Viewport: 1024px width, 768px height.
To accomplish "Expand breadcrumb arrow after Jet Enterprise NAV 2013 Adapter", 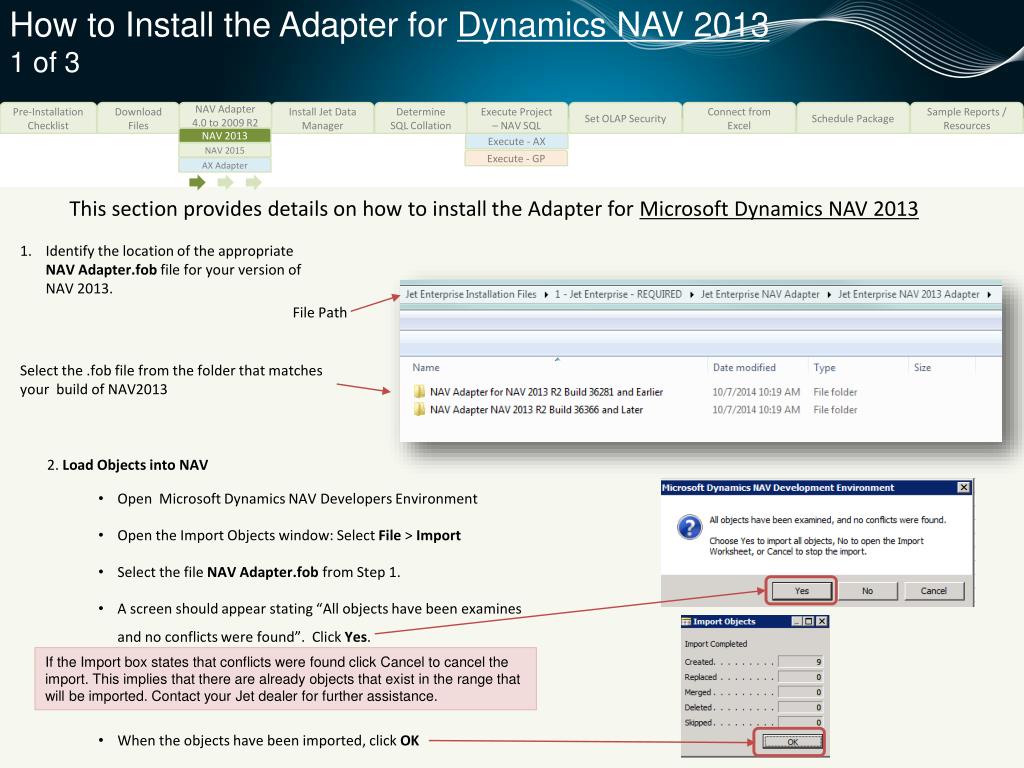I will point(989,295).
